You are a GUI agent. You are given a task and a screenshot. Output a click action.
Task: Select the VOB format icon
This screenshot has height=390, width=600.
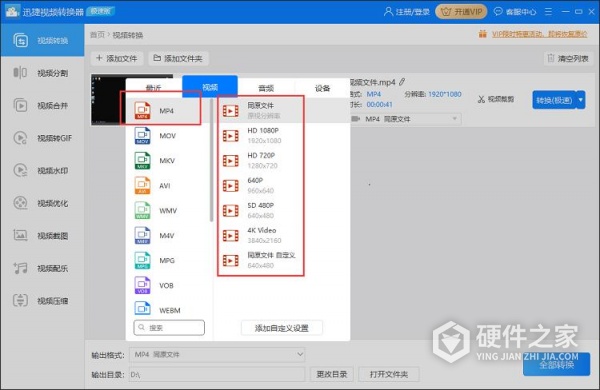click(x=142, y=285)
